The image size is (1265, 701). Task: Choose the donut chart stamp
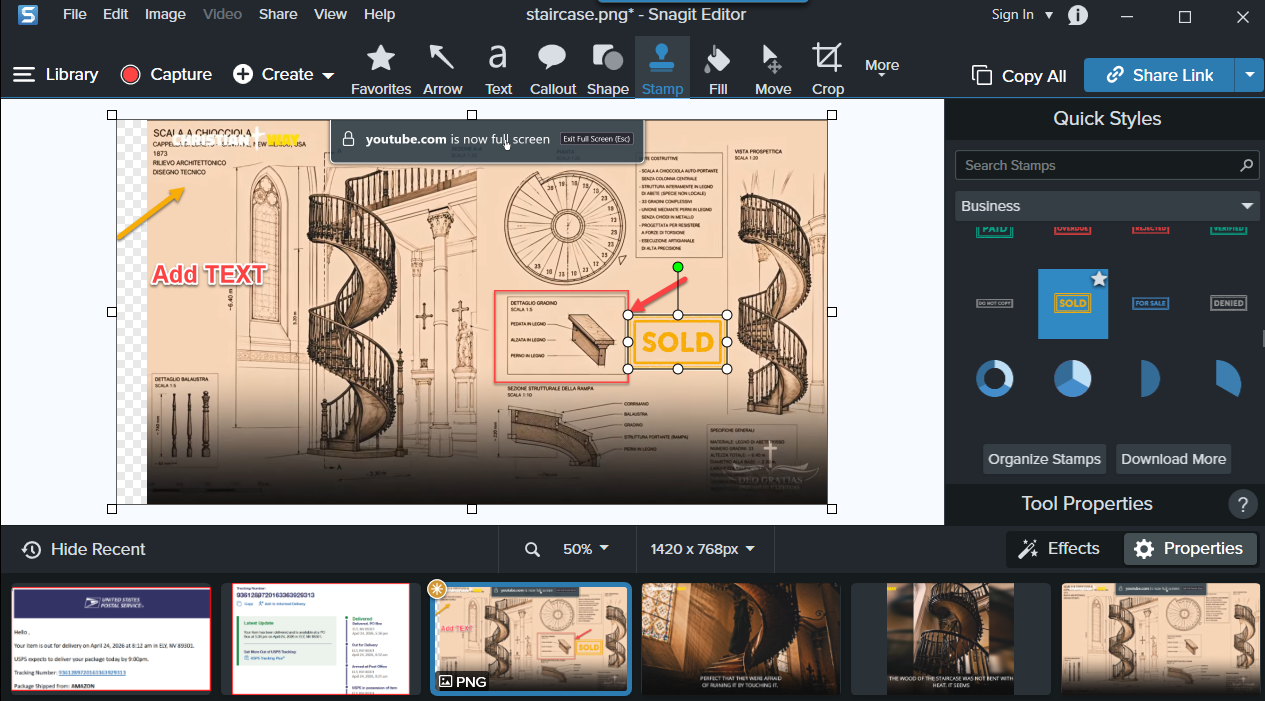coord(995,379)
